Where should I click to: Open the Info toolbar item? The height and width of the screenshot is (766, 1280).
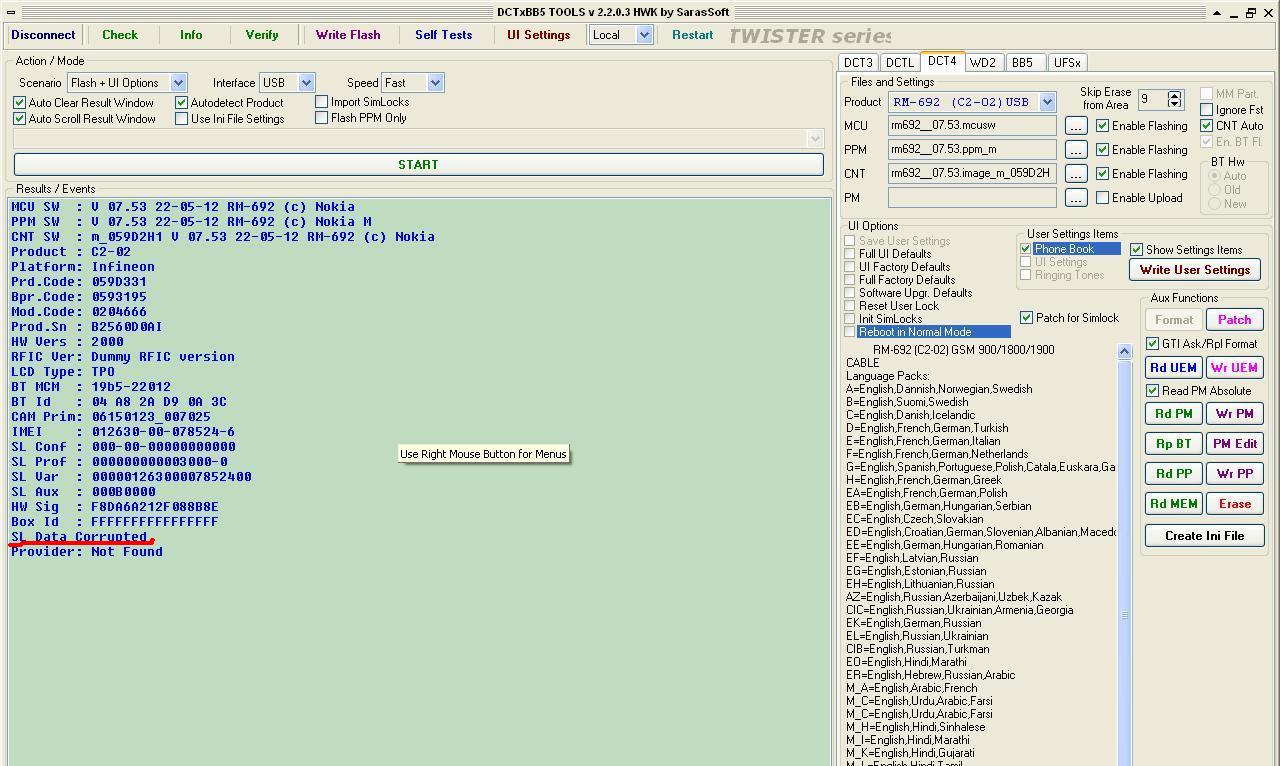click(191, 35)
